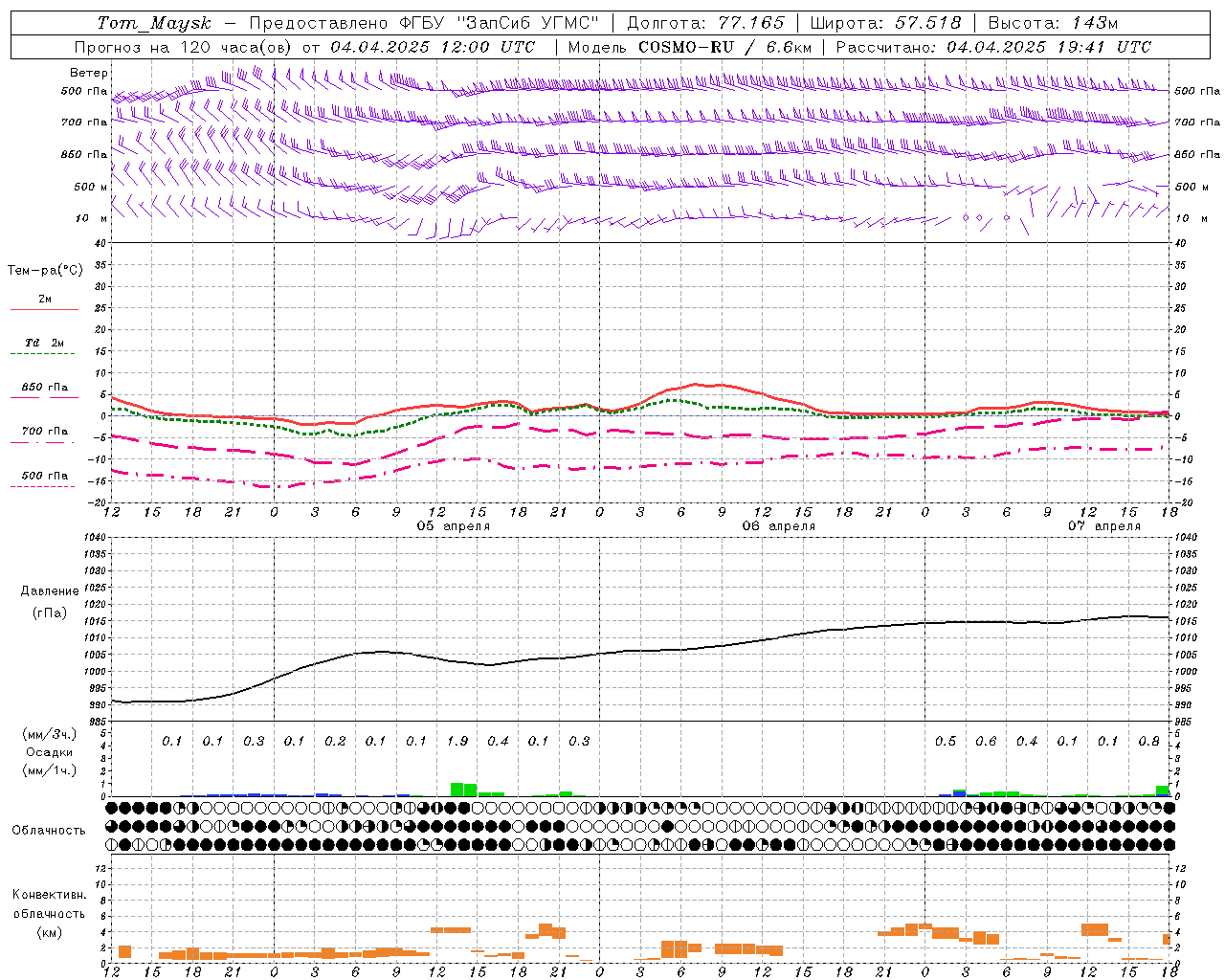Click the 1.9 precipitation value

tap(457, 741)
